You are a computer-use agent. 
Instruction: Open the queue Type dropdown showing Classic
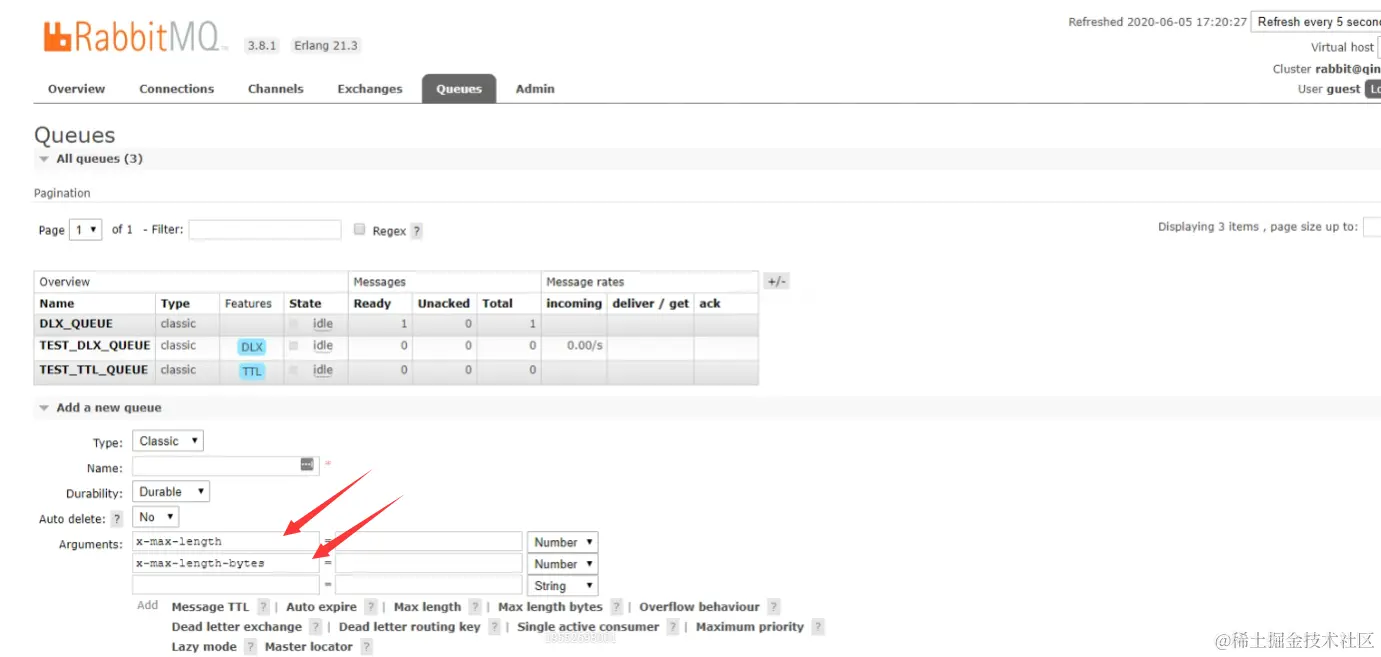pos(168,441)
